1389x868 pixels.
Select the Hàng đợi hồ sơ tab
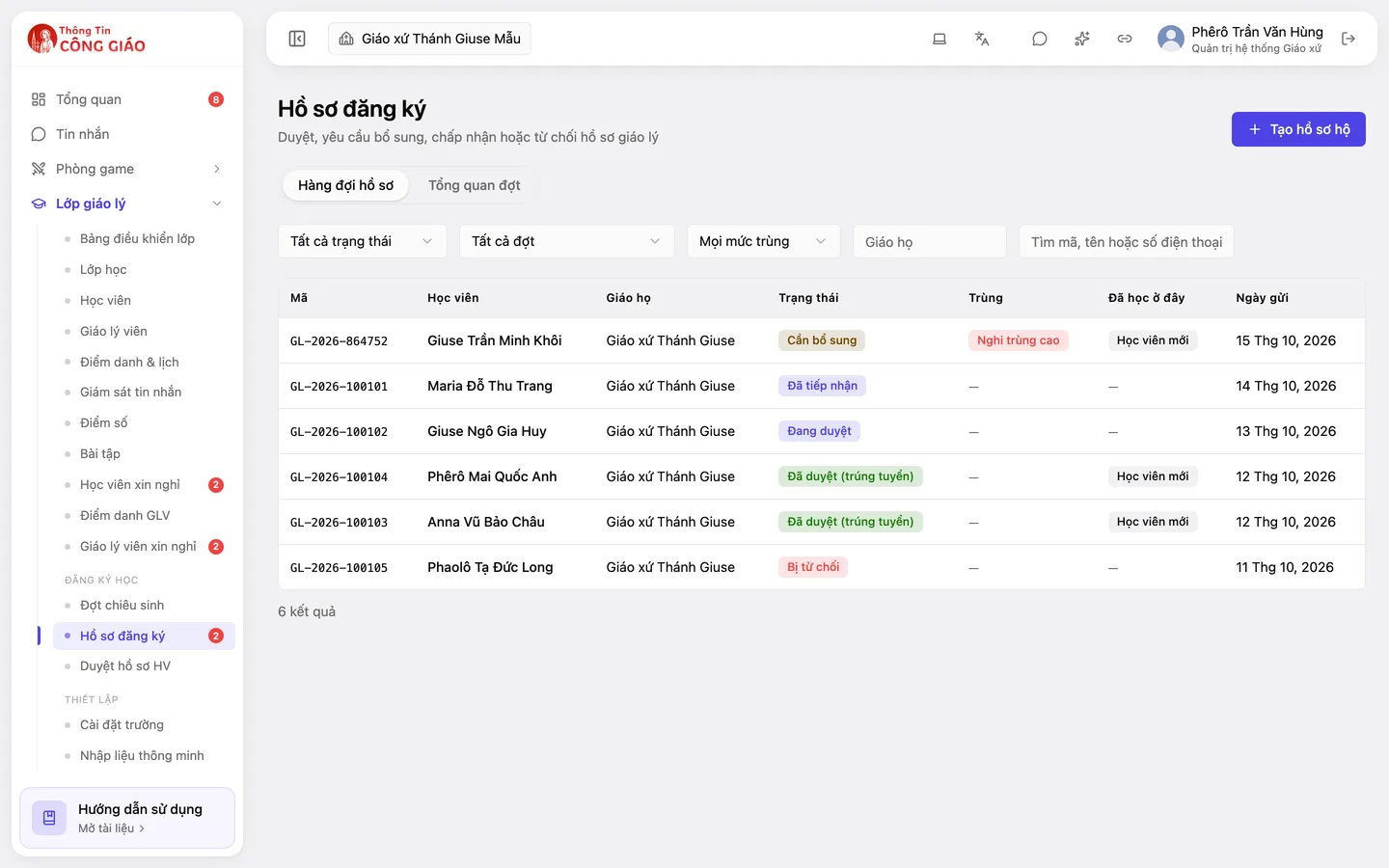(x=345, y=185)
